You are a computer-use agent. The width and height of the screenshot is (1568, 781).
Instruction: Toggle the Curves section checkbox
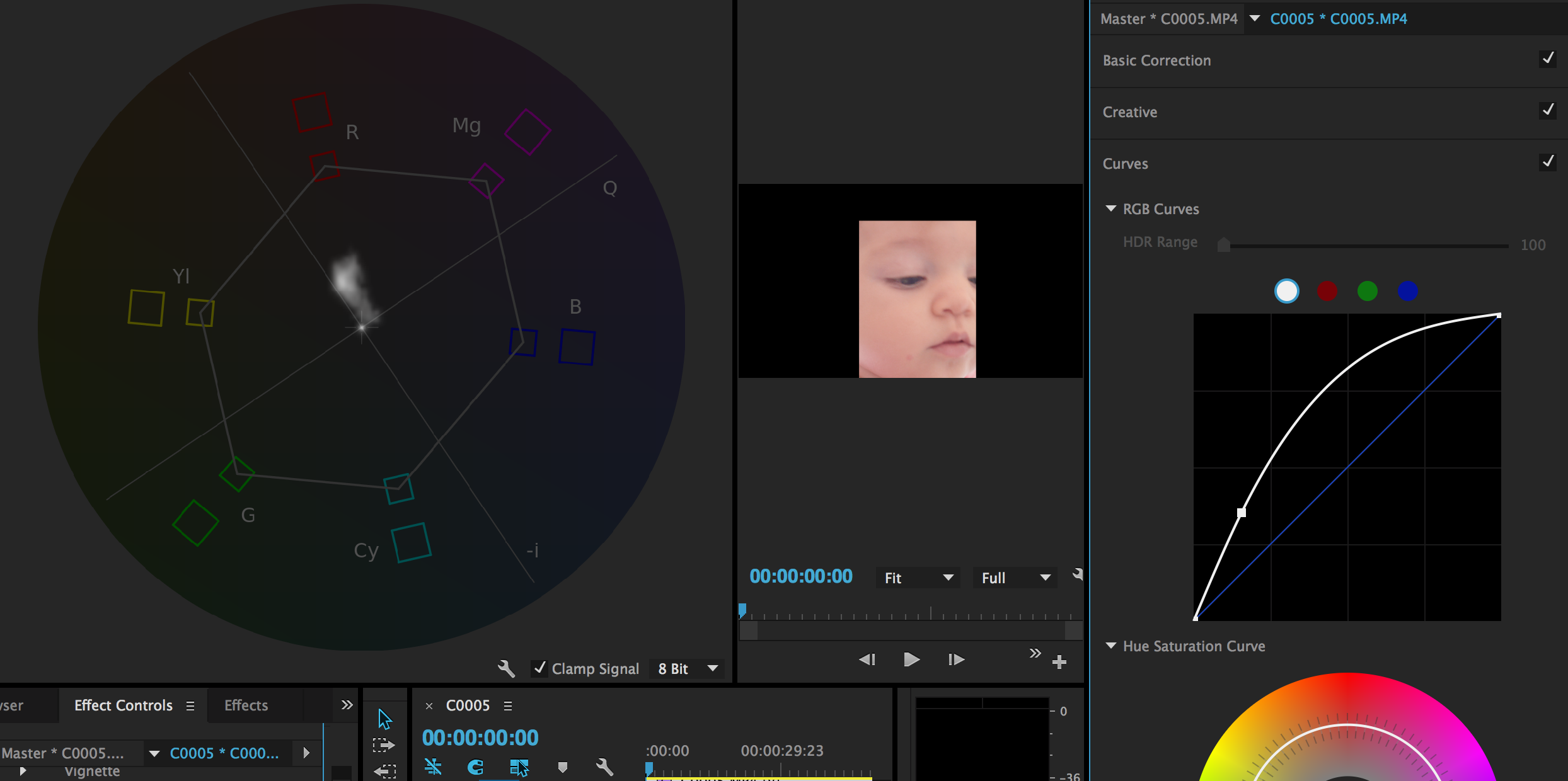[1547, 162]
